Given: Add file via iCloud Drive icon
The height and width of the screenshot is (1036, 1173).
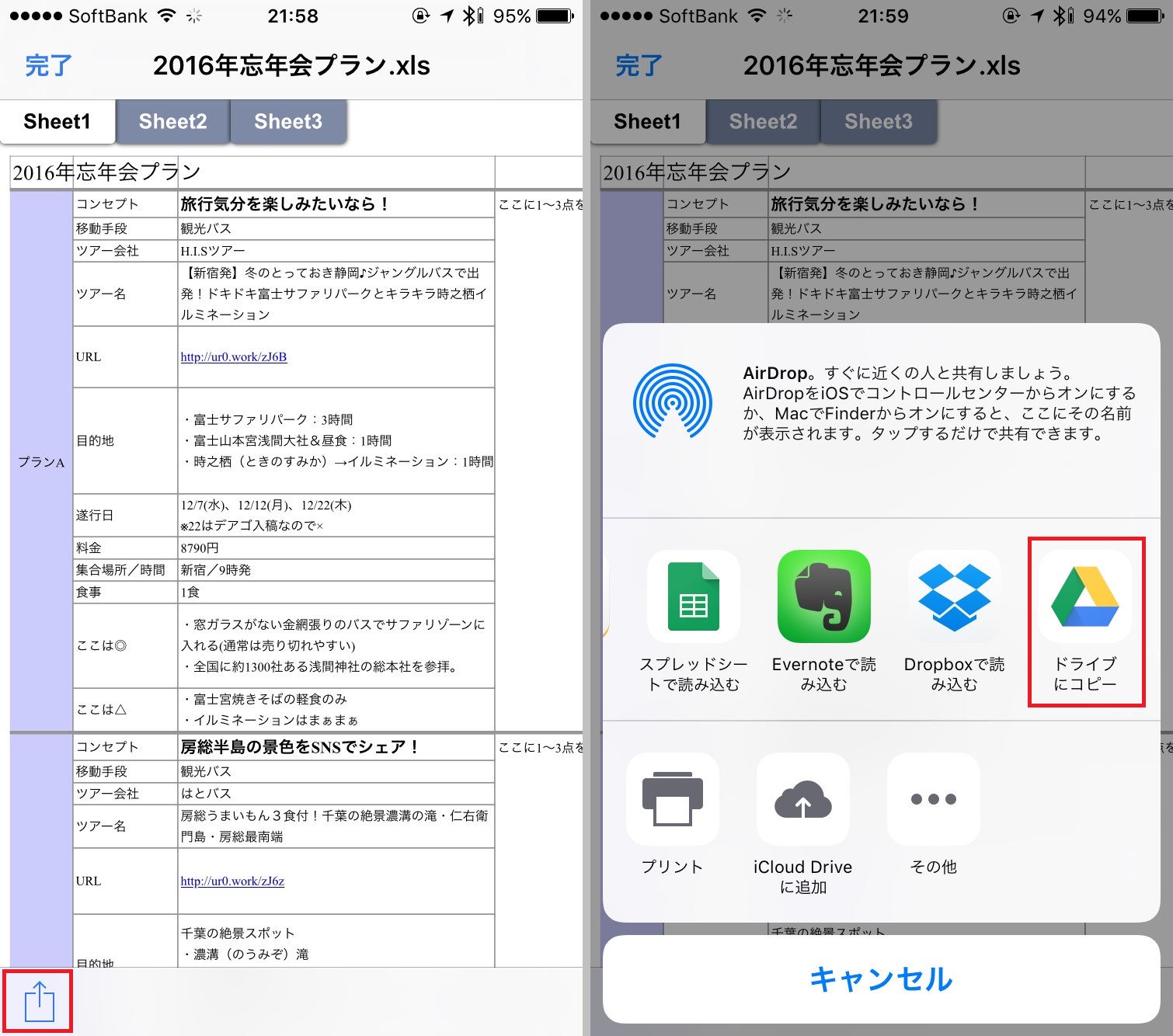Looking at the screenshot, I should tap(802, 799).
